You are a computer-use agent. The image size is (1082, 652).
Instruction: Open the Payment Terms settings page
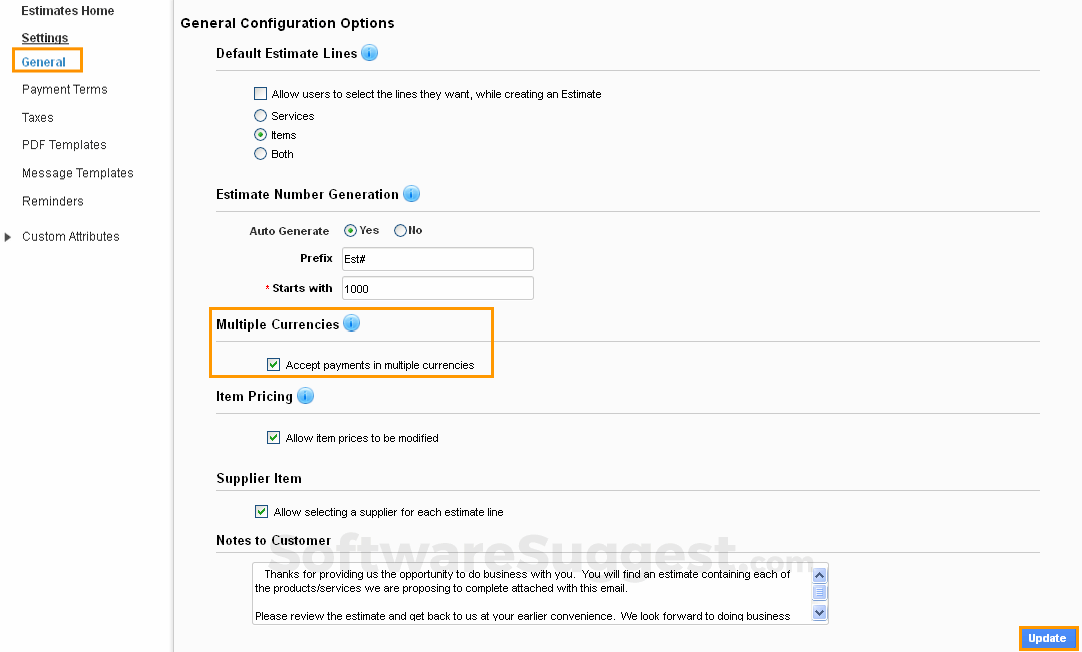[63, 89]
